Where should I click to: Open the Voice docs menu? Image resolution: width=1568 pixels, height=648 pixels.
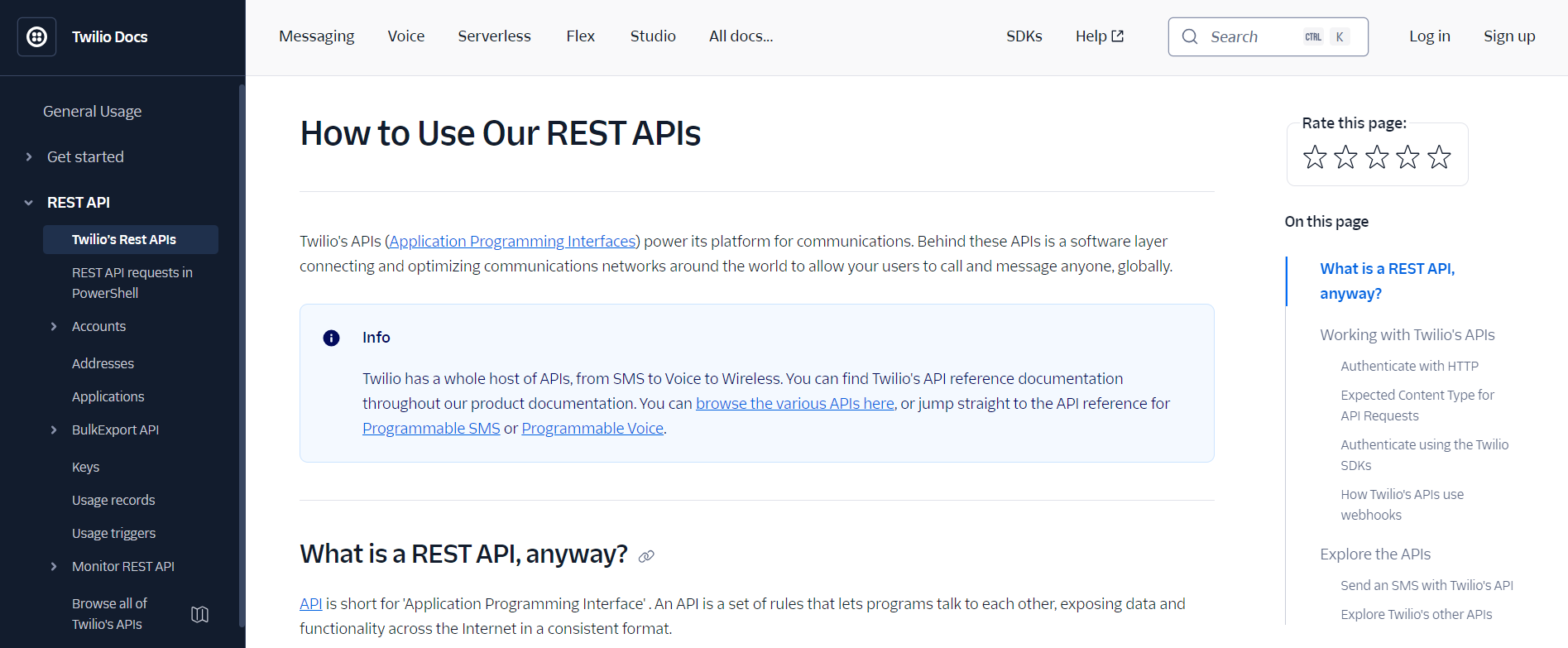[x=406, y=36]
